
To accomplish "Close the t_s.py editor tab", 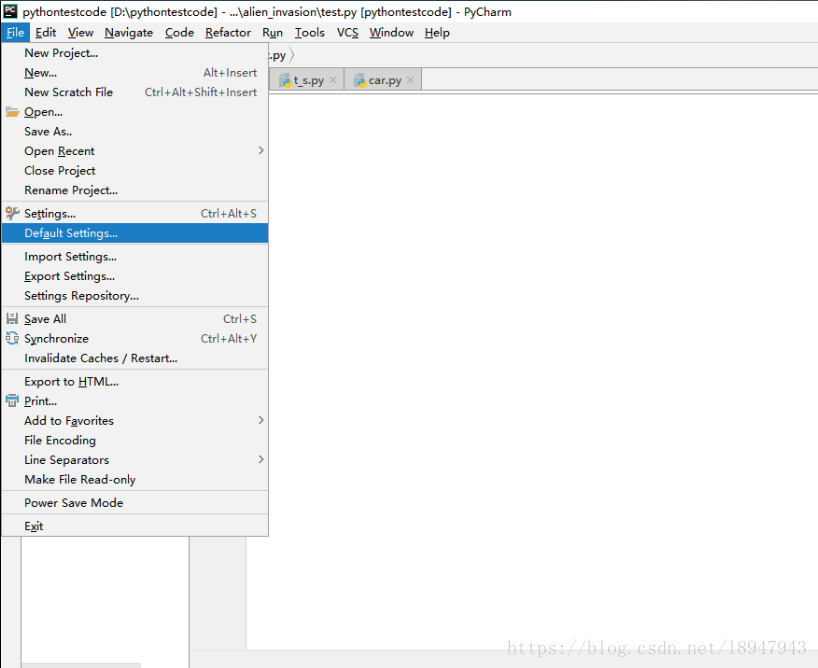I will (333, 80).
